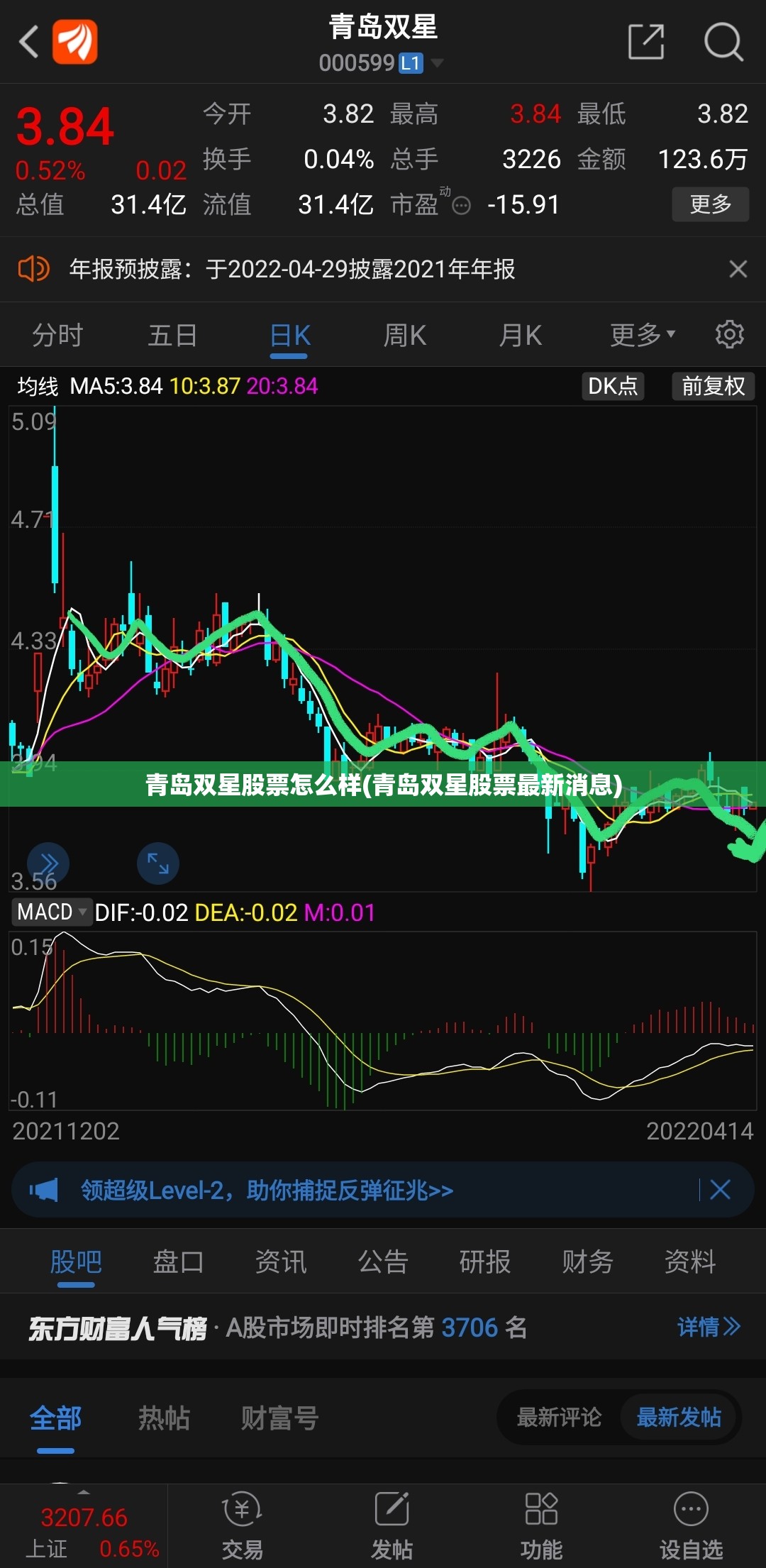Select the 热帖 posts filter
The width and height of the screenshot is (766, 1568).
point(164,1418)
